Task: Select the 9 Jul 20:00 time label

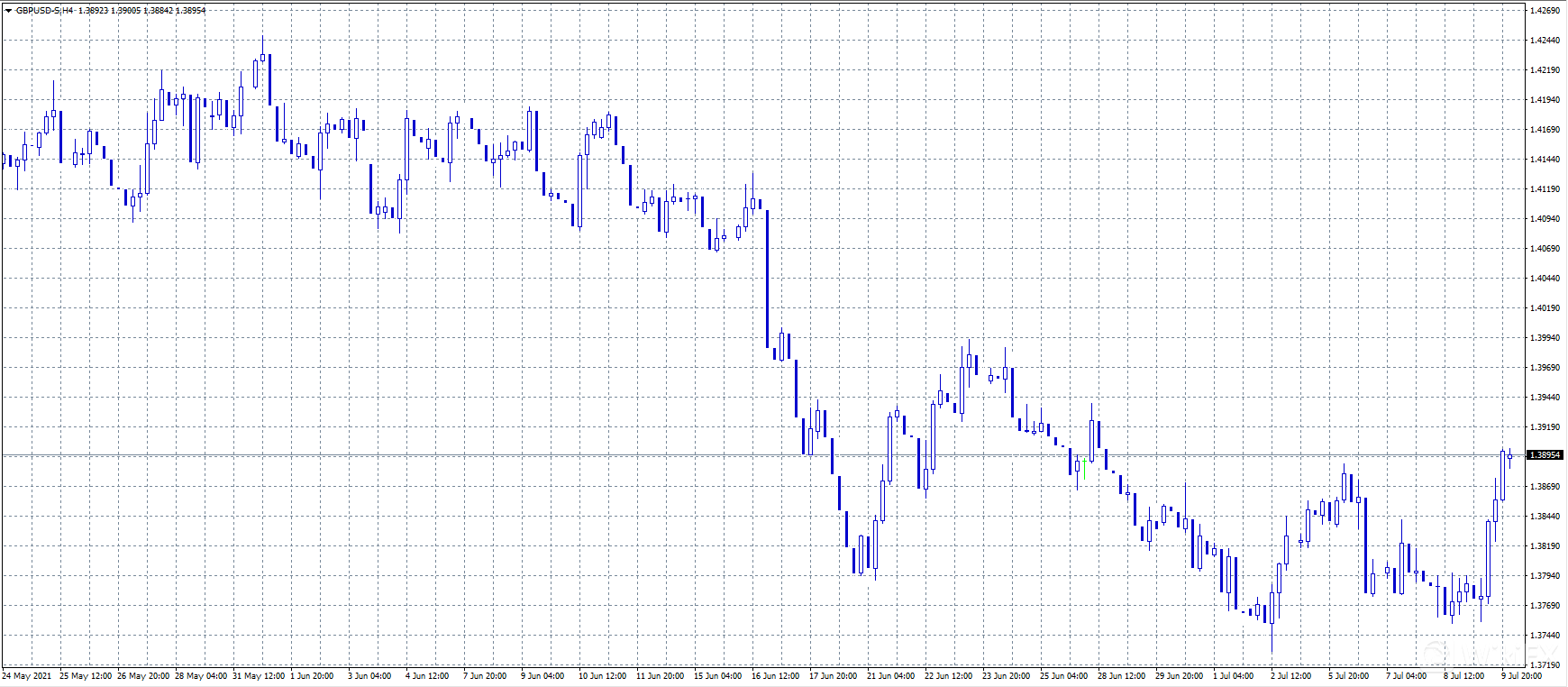Action: pyautogui.click(x=1521, y=676)
